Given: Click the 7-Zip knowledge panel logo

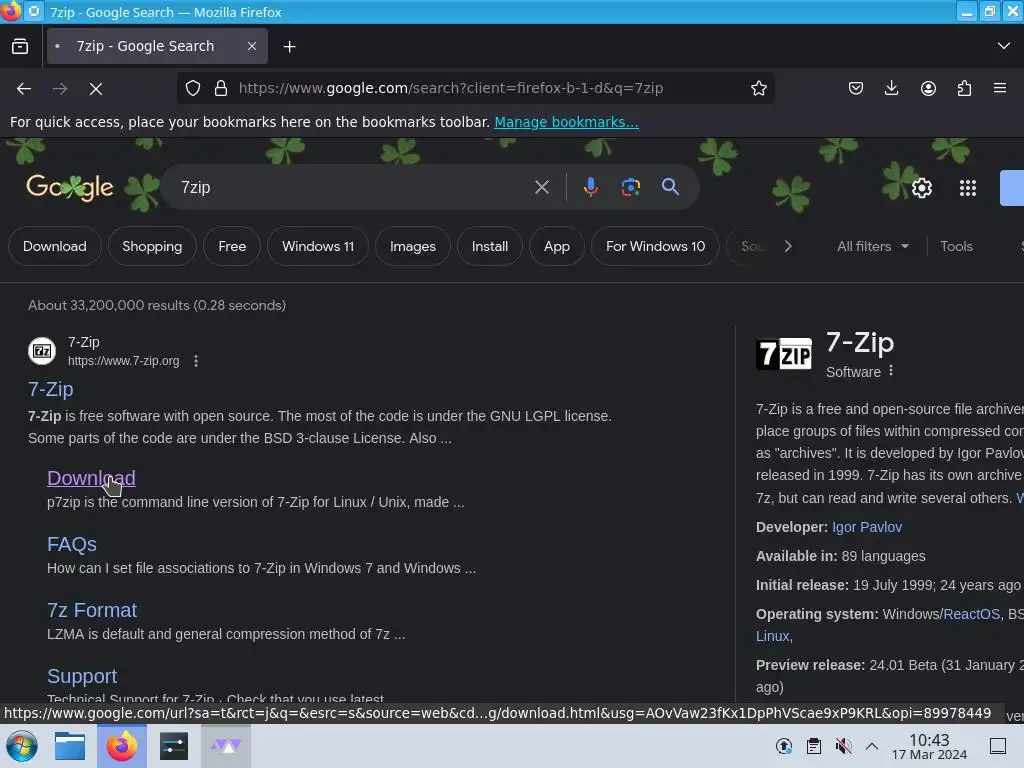Looking at the screenshot, I should [784, 354].
